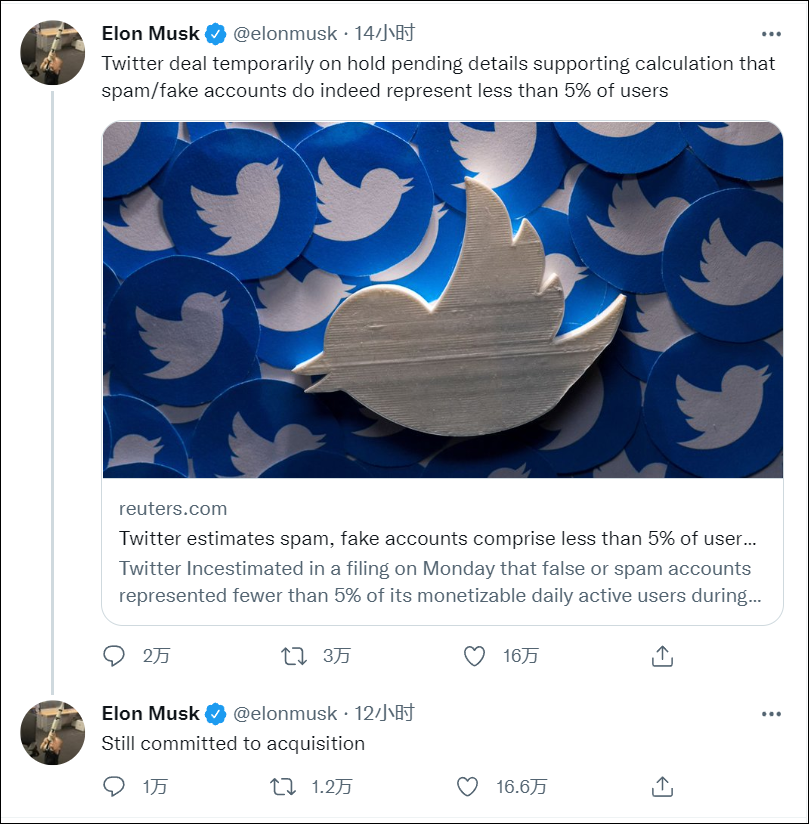This screenshot has width=809, height=824.
Task: Click the Elon Musk name on first tweet
Action: (x=150, y=34)
